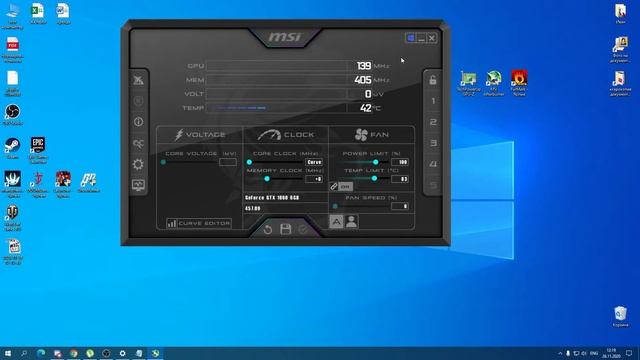Click the reset to defaults arrow icon
Viewport: 640px width, 360px height.
[268, 229]
